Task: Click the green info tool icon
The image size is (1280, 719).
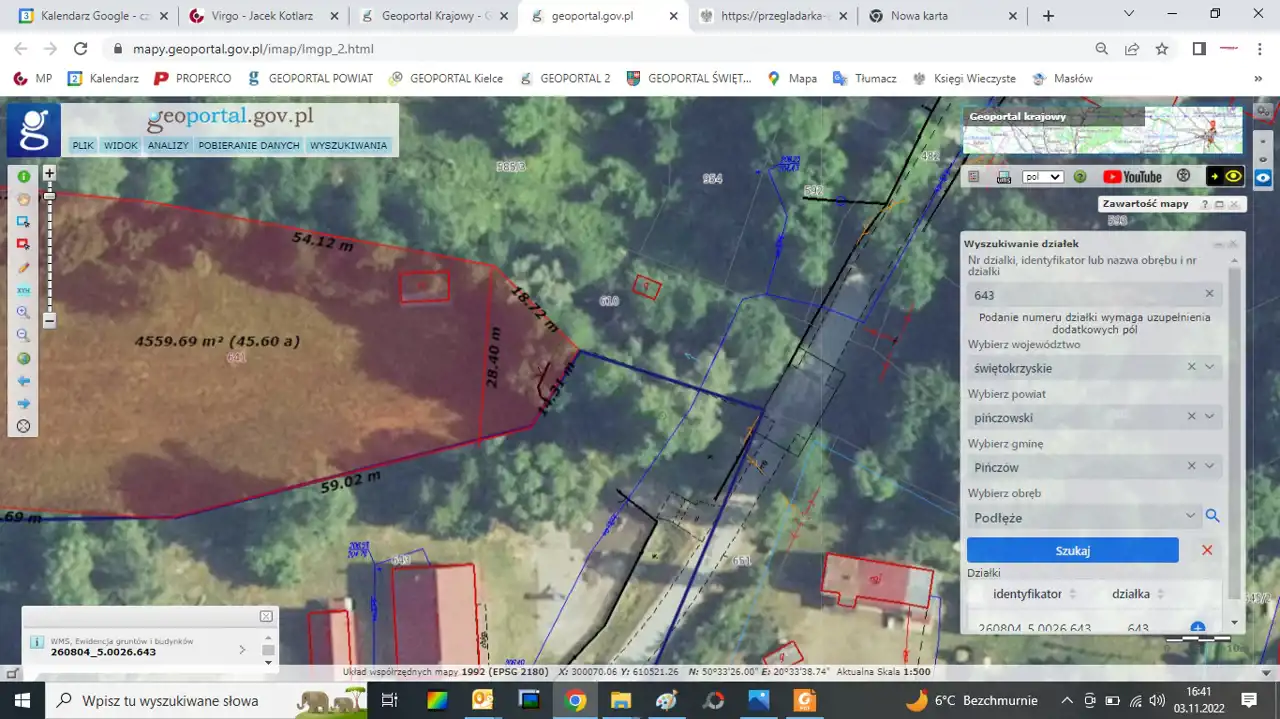Action: (x=24, y=176)
